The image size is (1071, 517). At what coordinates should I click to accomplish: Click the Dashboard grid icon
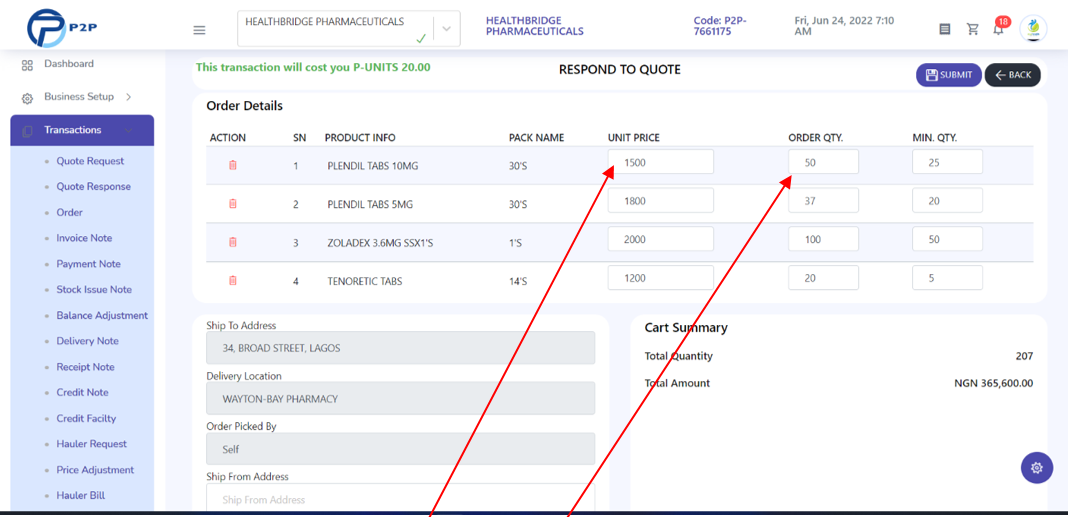tap(27, 66)
